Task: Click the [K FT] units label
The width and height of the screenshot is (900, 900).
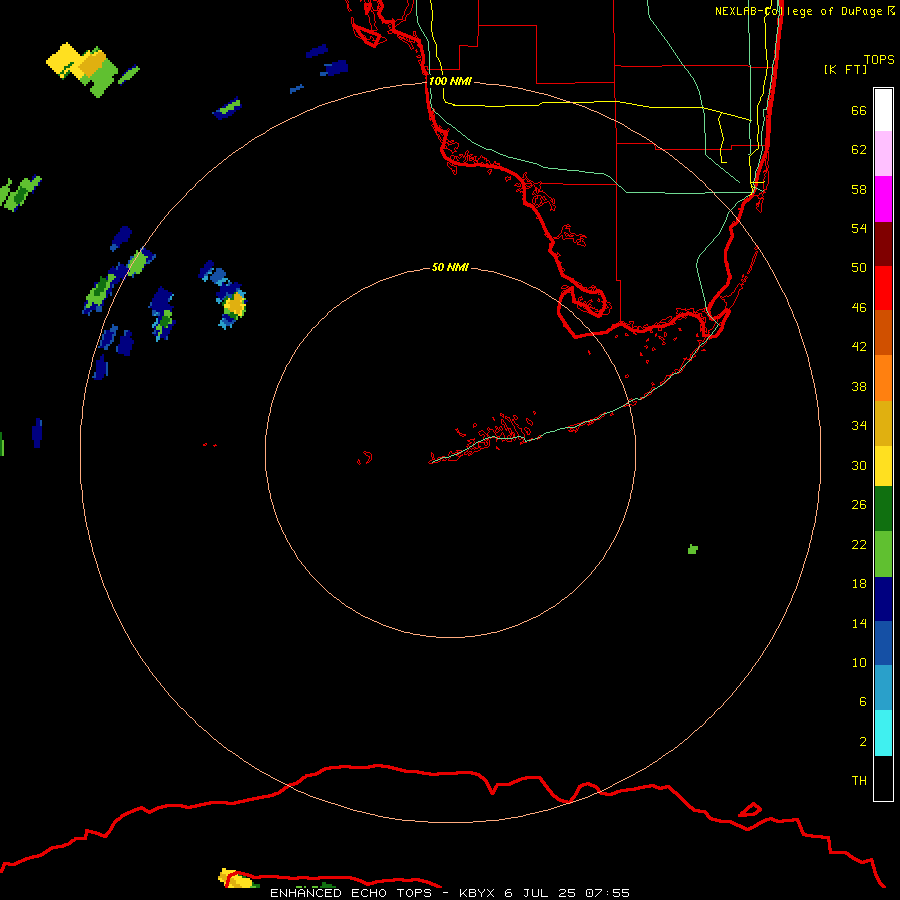Action: (x=845, y=69)
